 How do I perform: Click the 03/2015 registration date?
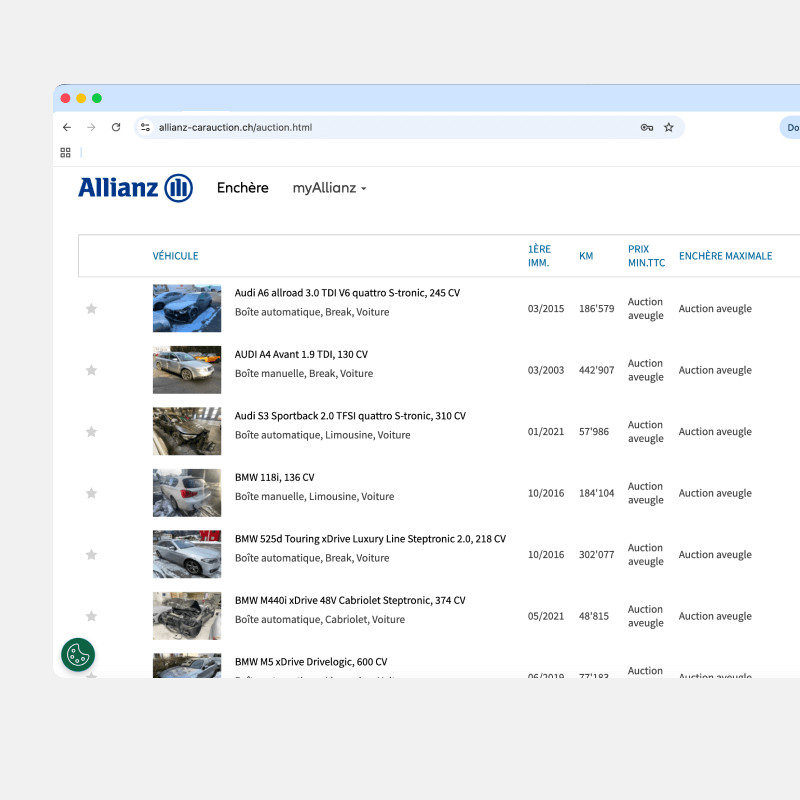(546, 309)
